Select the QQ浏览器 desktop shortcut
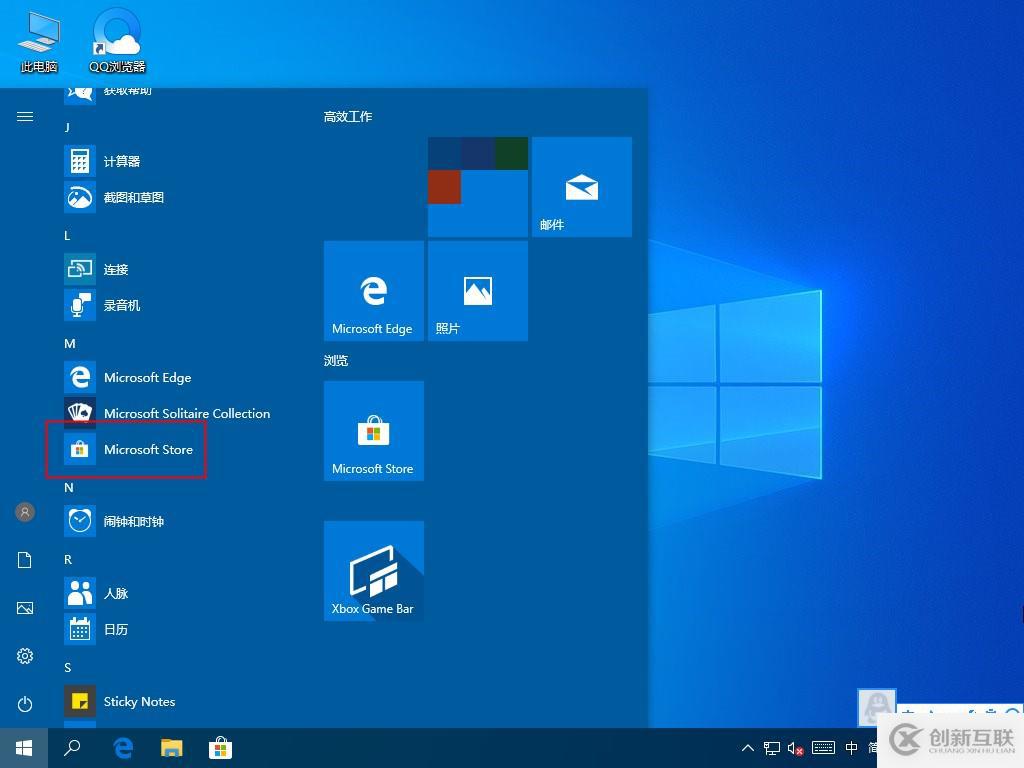 coord(118,40)
